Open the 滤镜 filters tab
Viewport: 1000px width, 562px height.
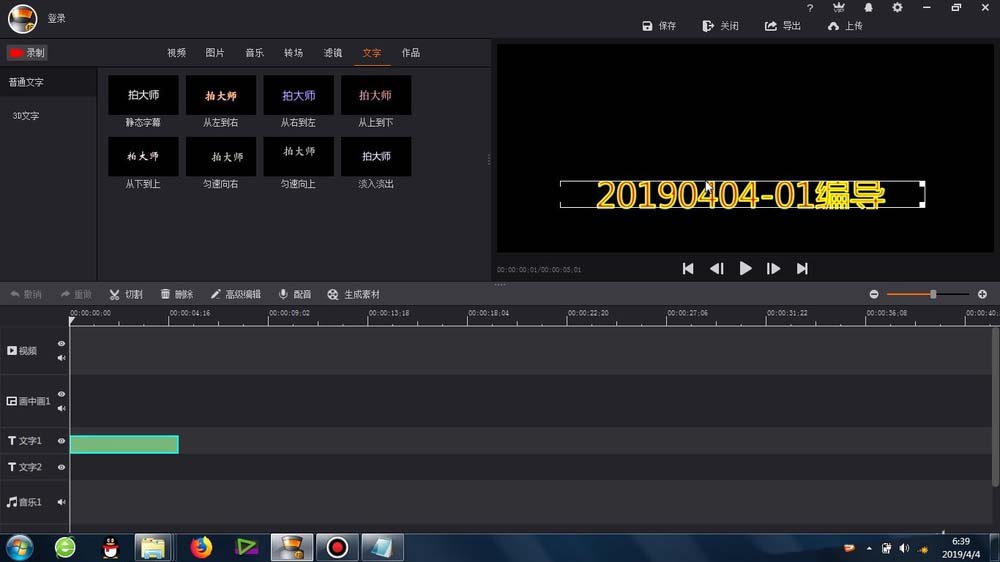click(x=333, y=53)
